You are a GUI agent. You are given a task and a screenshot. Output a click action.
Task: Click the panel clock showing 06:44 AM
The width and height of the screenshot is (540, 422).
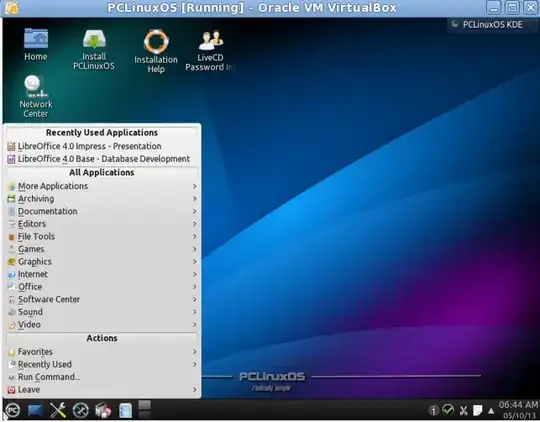click(x=518, y=410)
